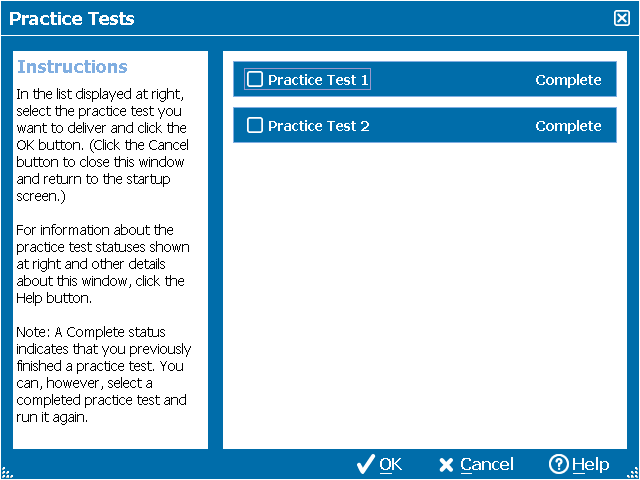
Task: Close the Practice Tests window
Action: pos(622,18)
